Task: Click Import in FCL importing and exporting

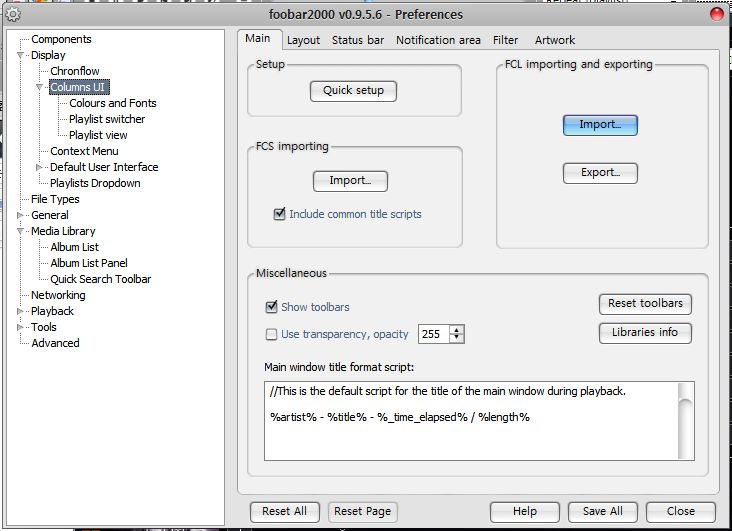Action: click(600, 125)
